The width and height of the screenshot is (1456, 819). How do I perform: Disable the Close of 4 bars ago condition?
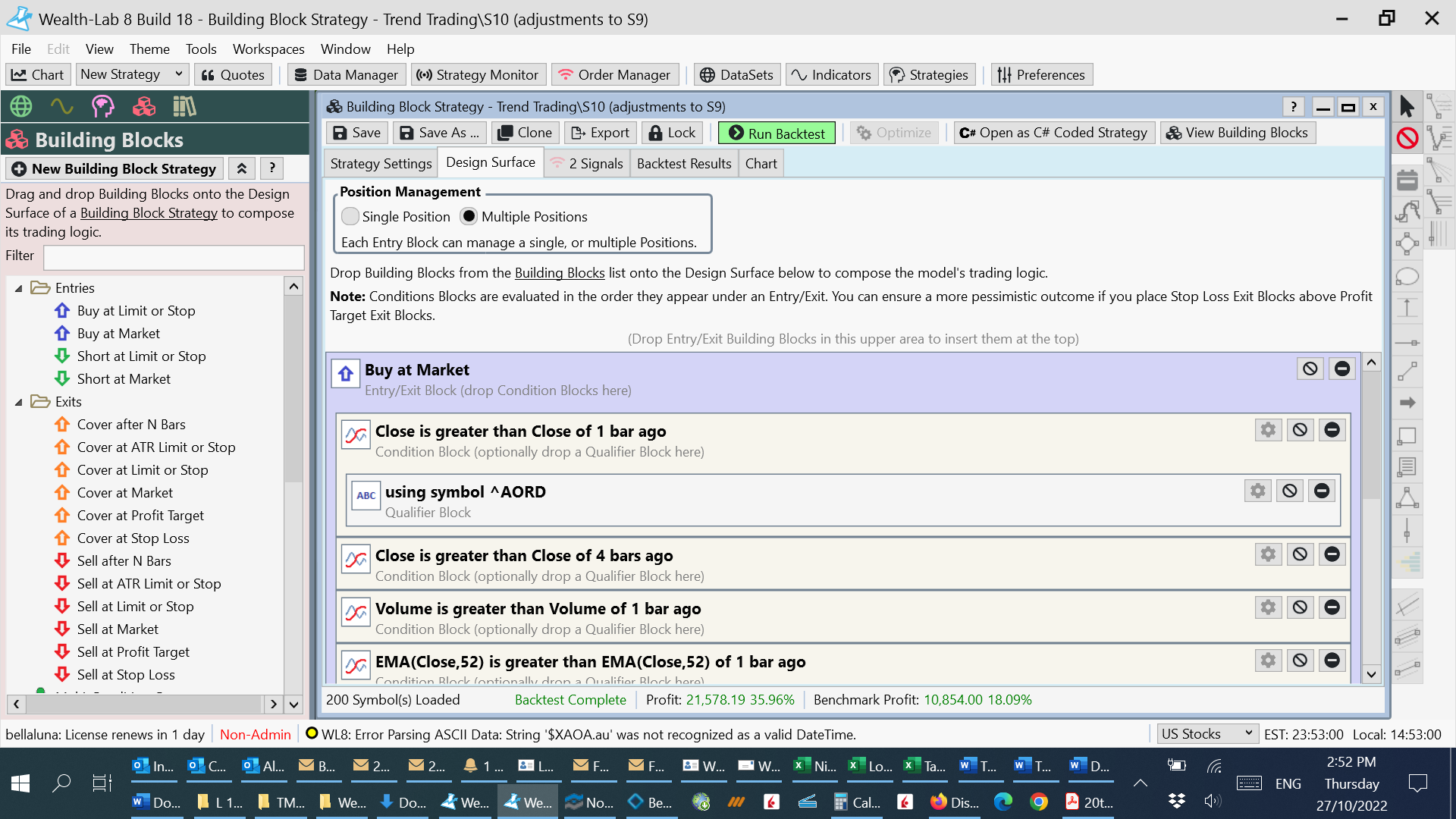pos(1300,554)
